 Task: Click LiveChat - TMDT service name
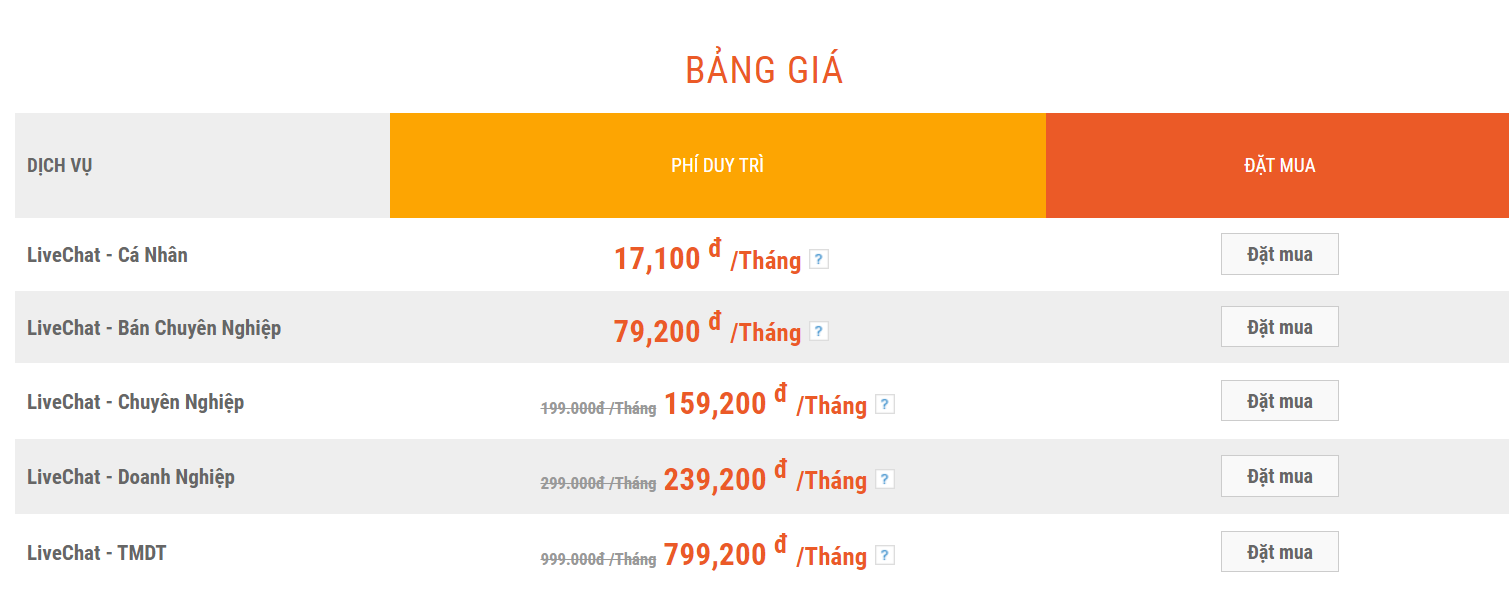[96, 553]
